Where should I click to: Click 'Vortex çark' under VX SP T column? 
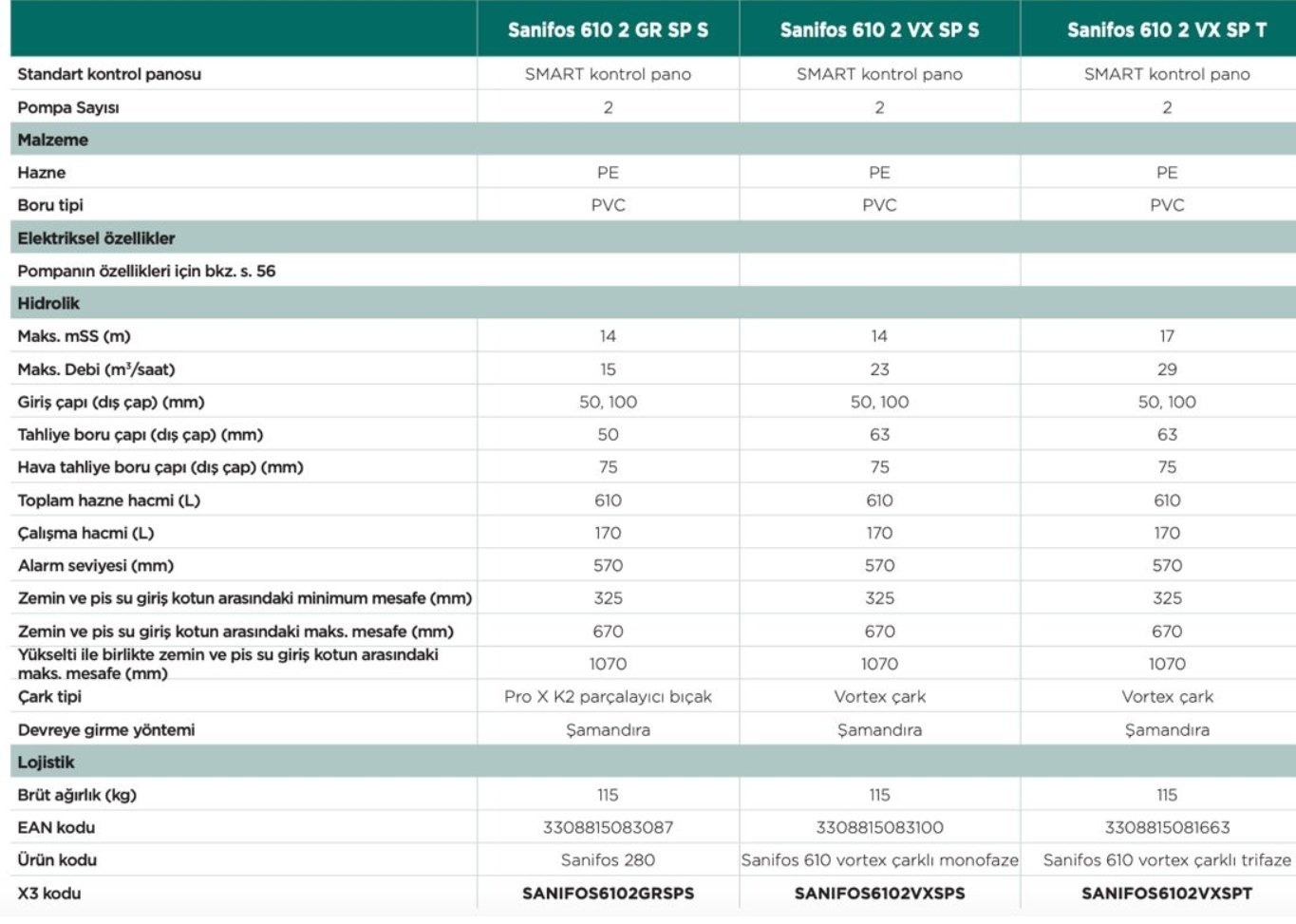tap(1167, 697)
